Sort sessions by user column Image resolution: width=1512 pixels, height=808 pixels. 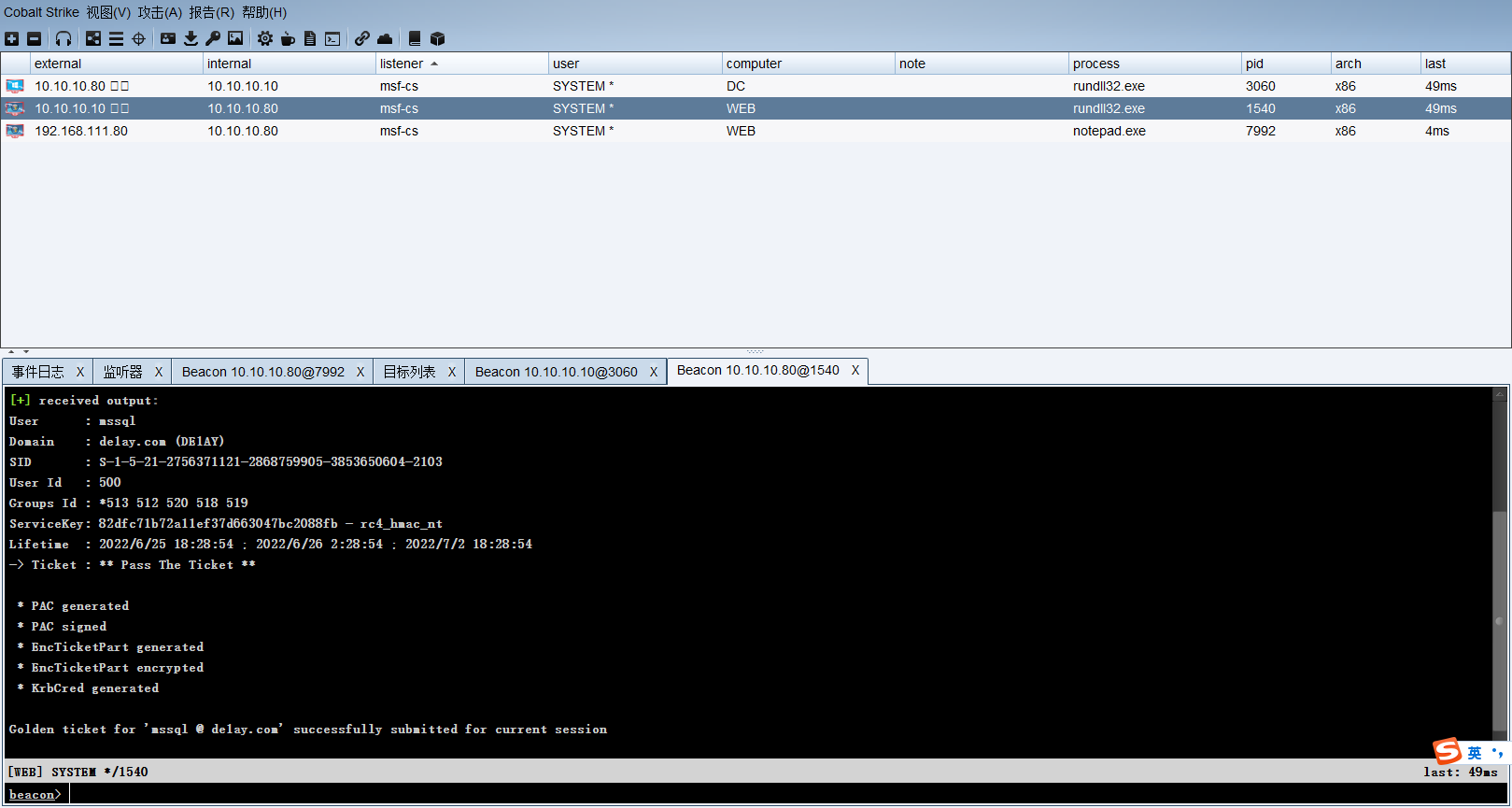[x=635, y=64]
